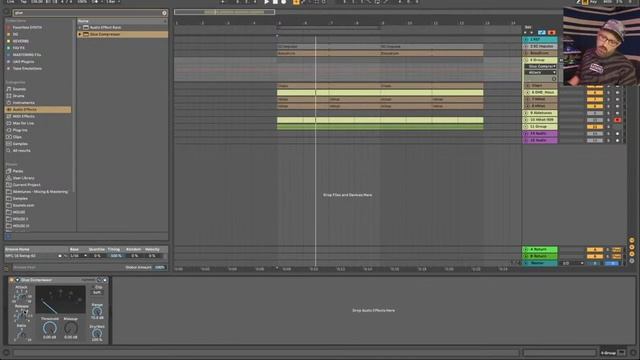Toggle the 6 DMD track activator
The width and height of the screenshot is (640, 360).
pyautogui.click(x=595, y=93)
